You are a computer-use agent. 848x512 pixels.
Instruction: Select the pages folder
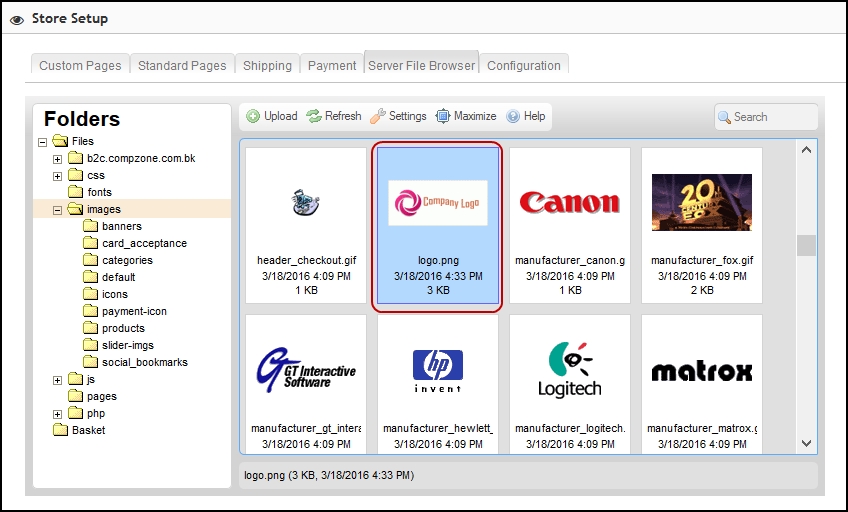tap(92, 396)
